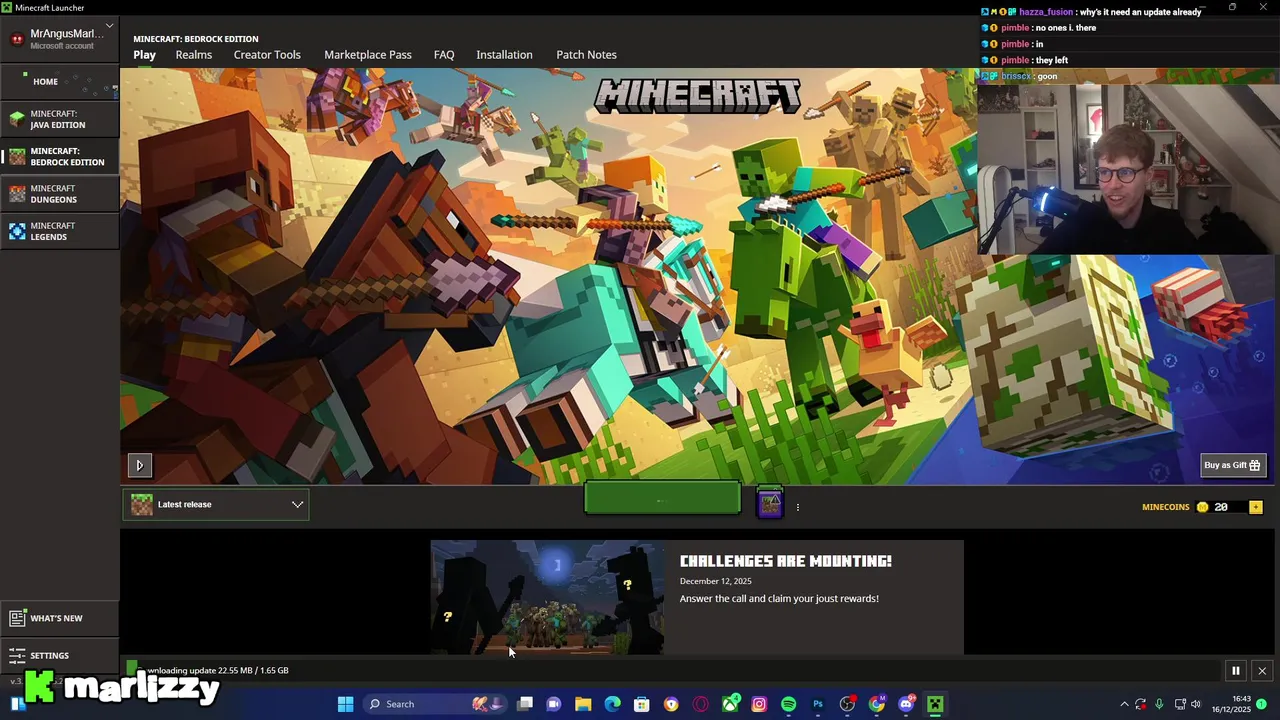This screenshot has height=720, width=1280.
Task: Add Minecoins with the yellow plus button
Action: (1256, 507)
